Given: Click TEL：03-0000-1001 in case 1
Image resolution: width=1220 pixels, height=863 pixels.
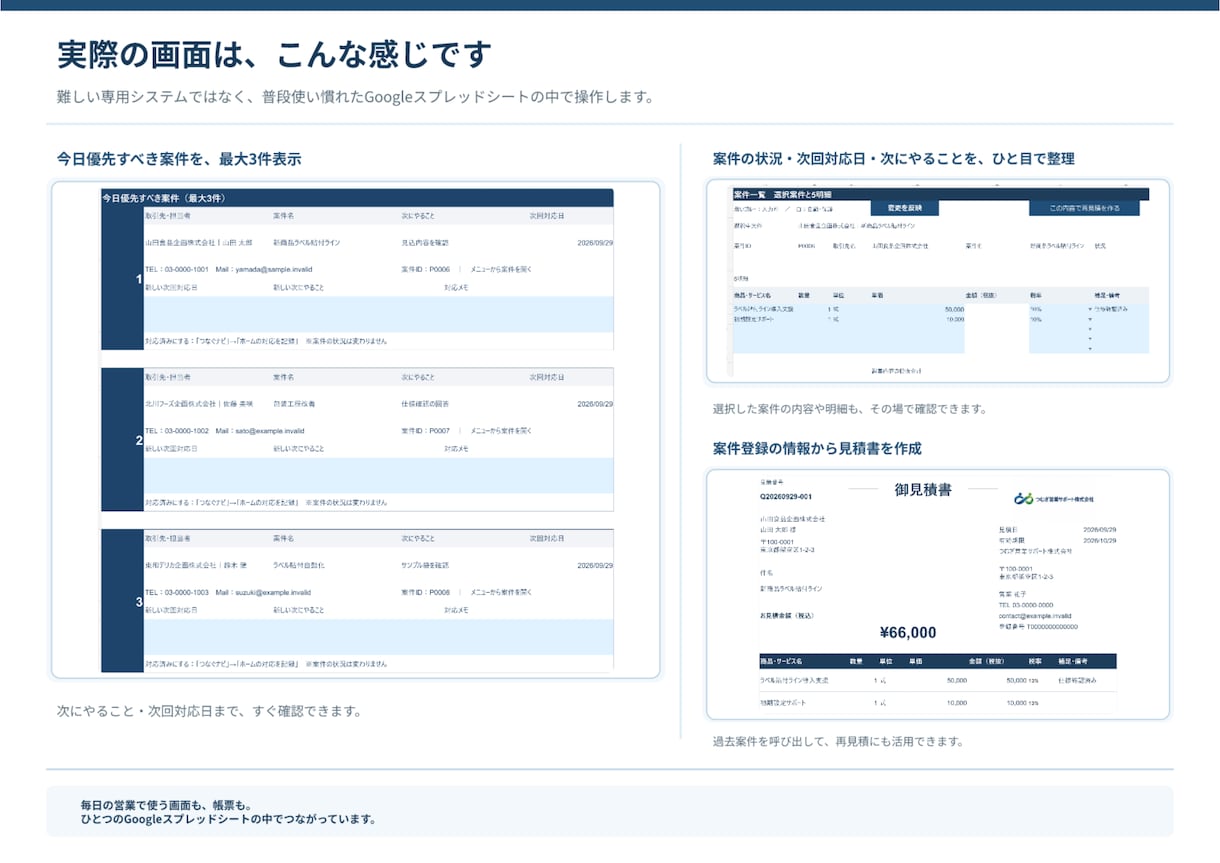Looking at the screenshot, I should (177, 269).
